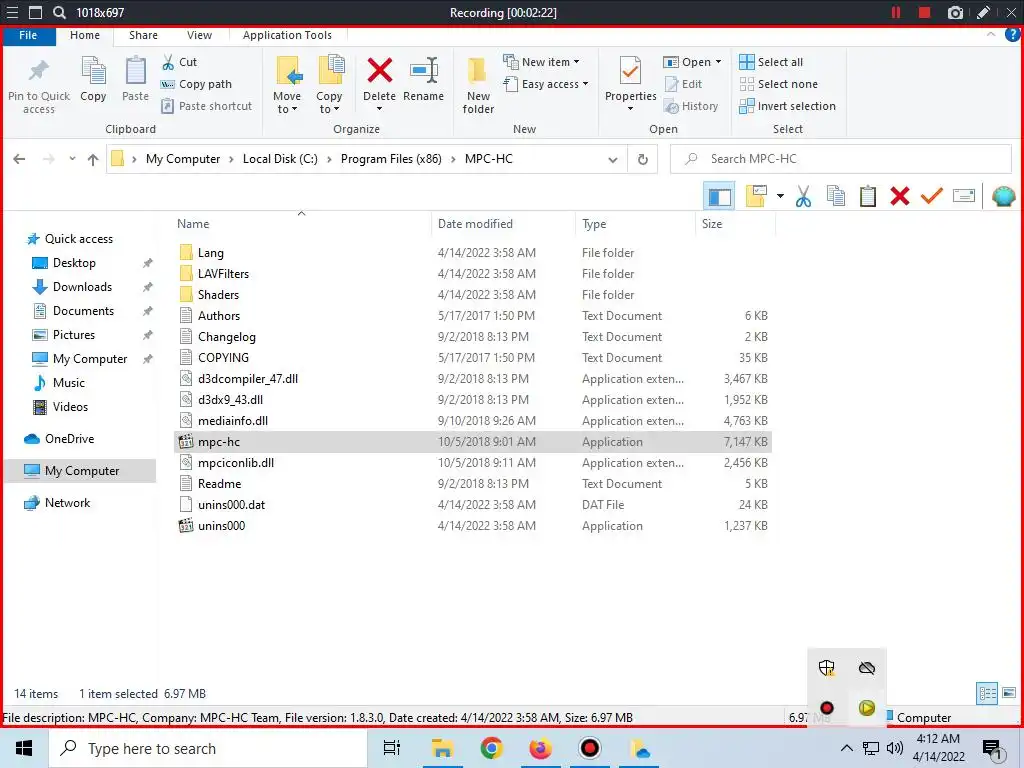Select the mpc-hc application file
Screen dimensions: 1024x768
coord(473,442)
